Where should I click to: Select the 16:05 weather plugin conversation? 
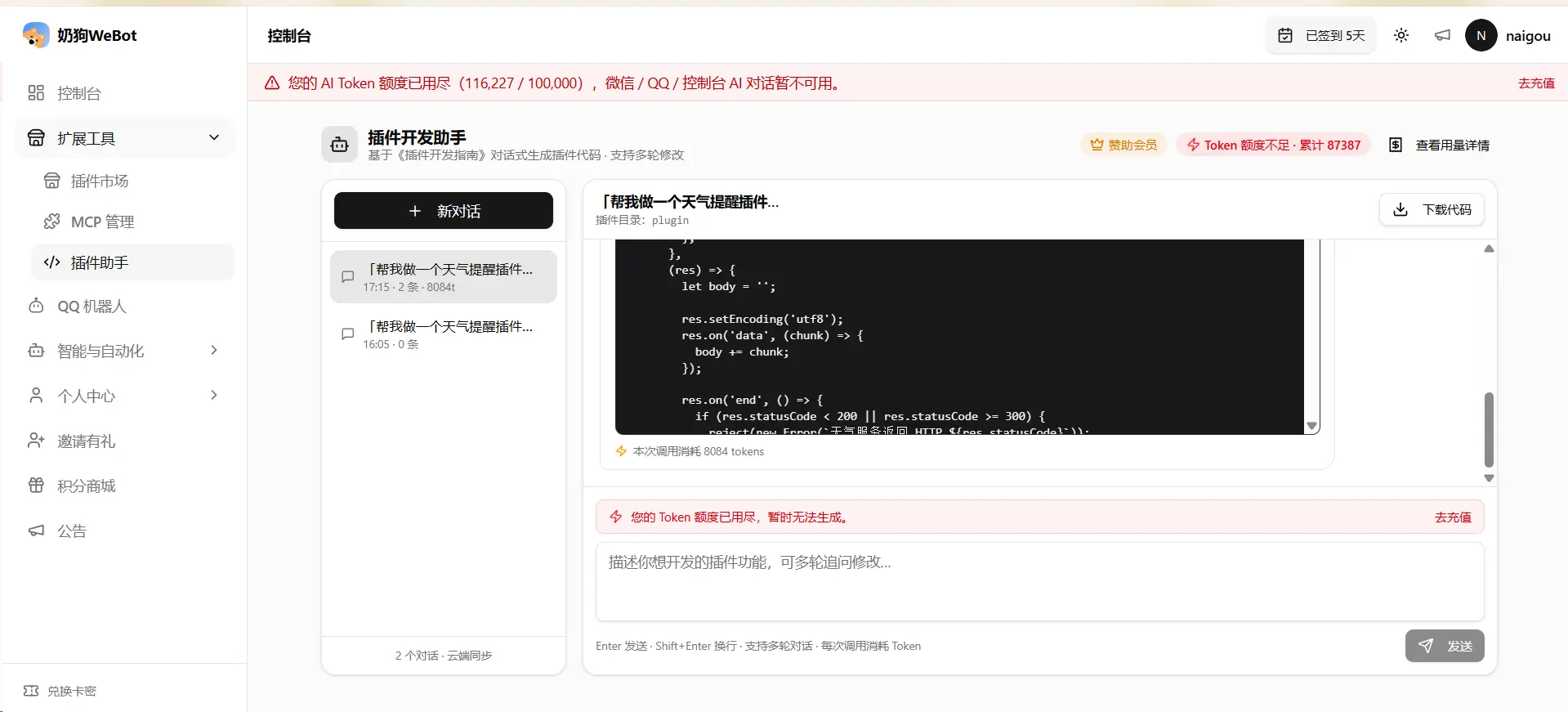(444, 334)
